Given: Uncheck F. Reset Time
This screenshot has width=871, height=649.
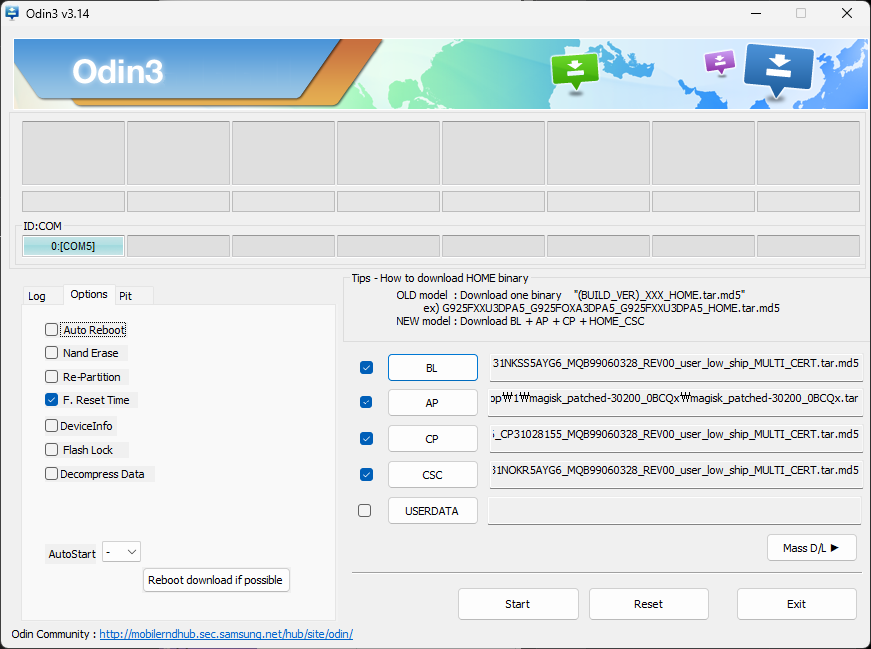Looking at the screenshot, I should click(x=52, y=400).
